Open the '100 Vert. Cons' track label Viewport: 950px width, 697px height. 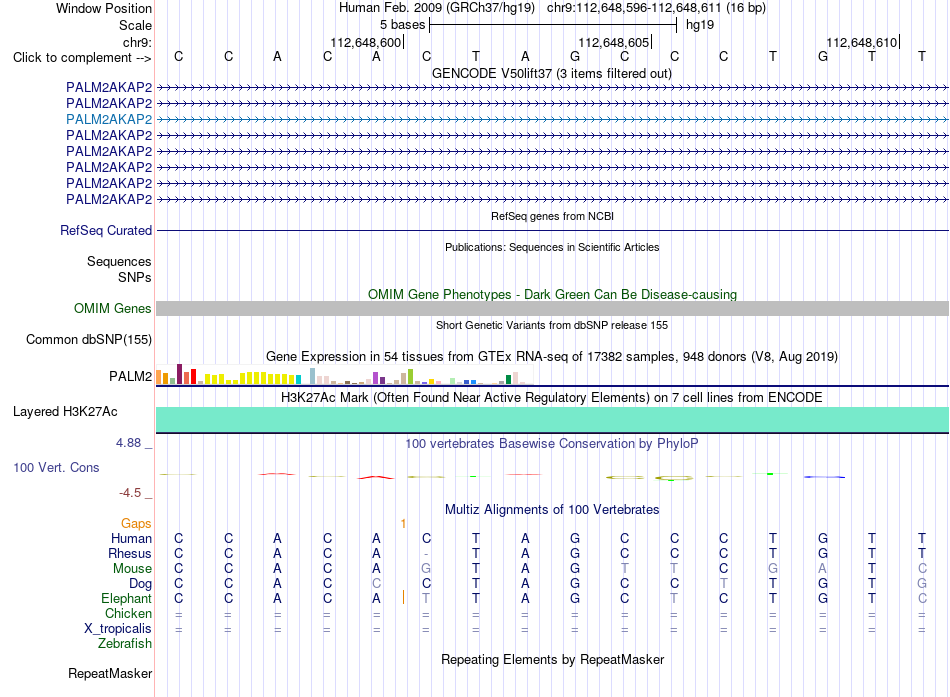(56, 467)
